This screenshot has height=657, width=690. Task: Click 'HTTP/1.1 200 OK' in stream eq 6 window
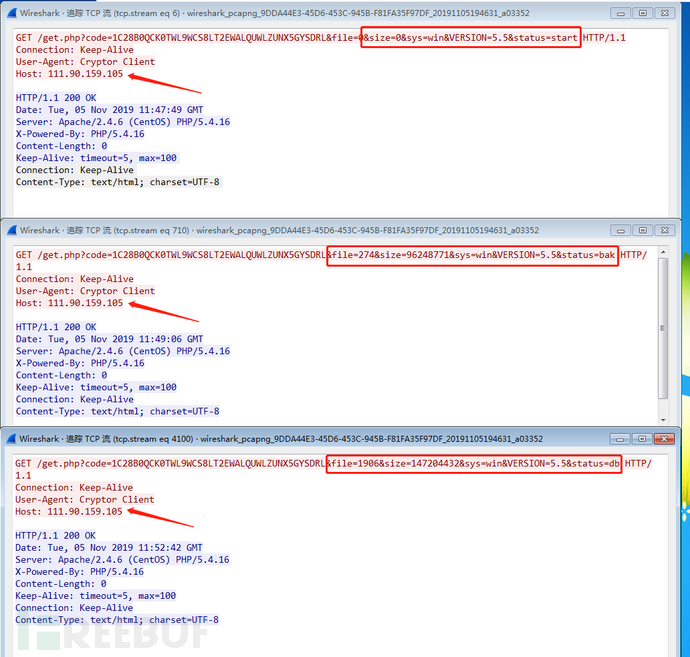tap(56, 98)
